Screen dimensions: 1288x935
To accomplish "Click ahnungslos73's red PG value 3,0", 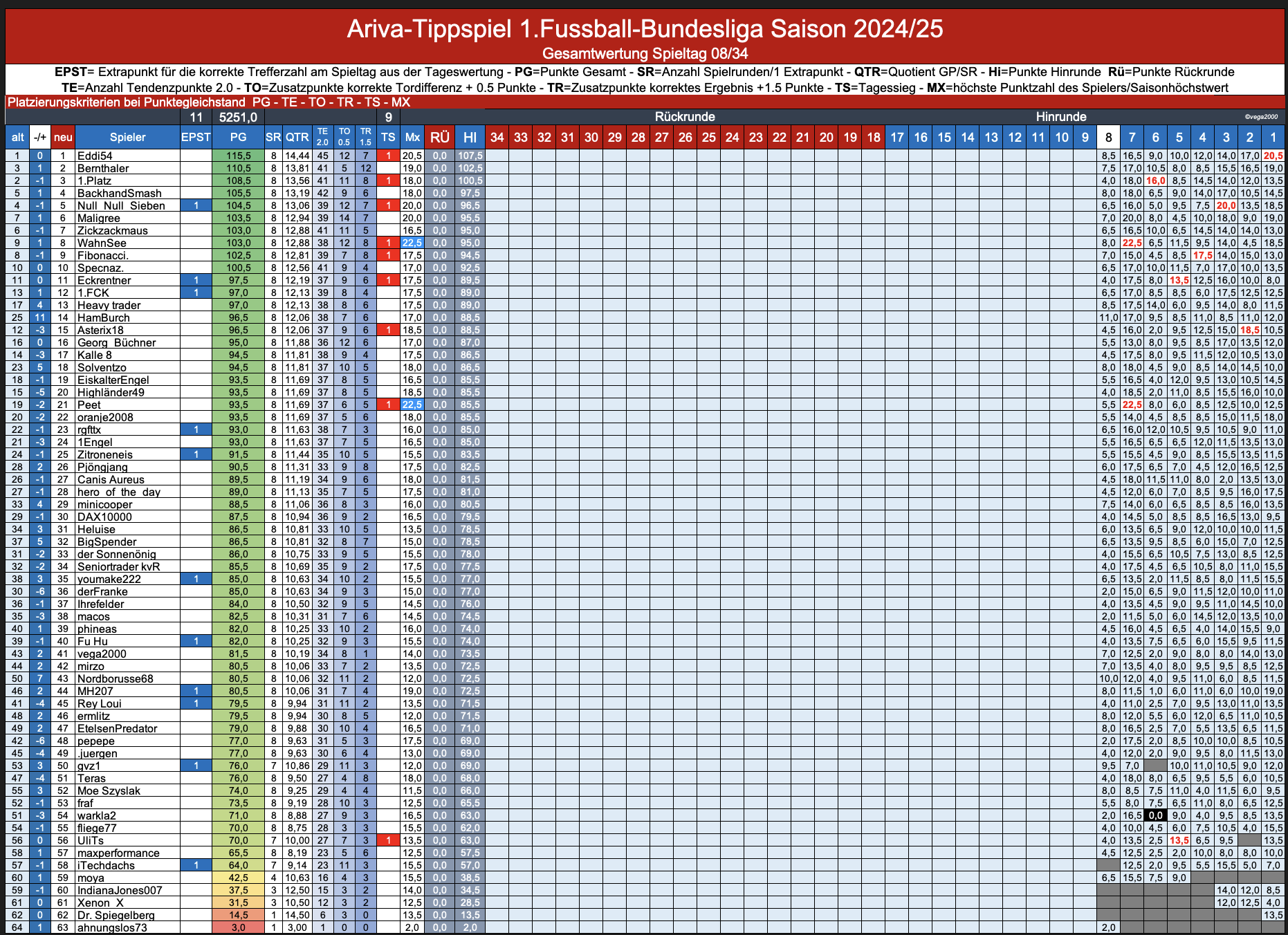I will point(239,927).
